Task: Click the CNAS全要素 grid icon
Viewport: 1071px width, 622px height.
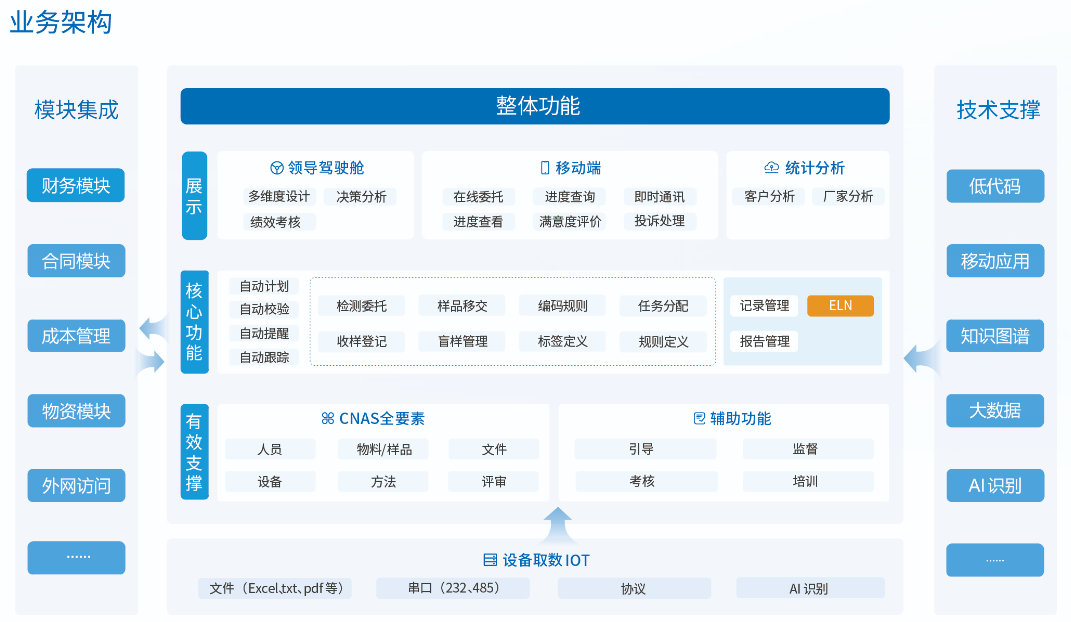Action: click(327, 419)
